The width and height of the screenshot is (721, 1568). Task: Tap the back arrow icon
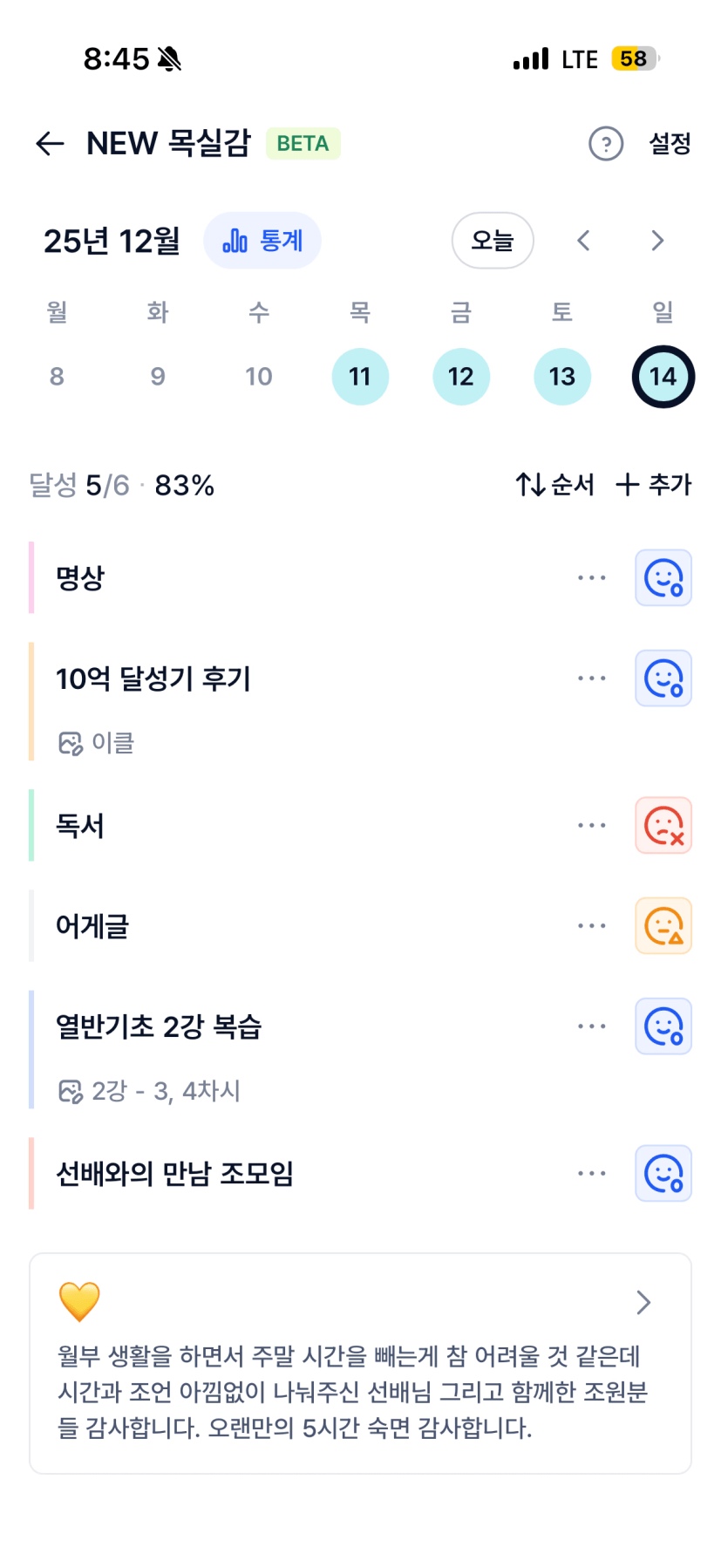click(x=50, y=144)
